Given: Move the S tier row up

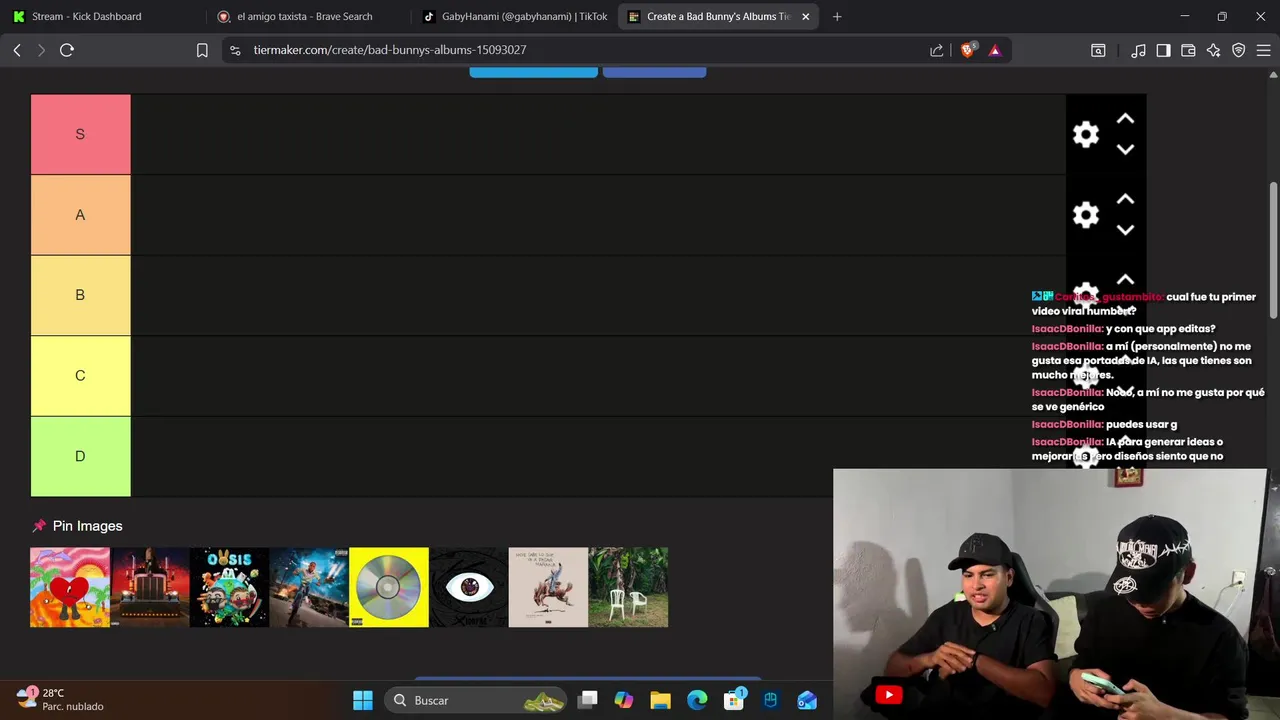Looking at the screenshot, I should coord(1125,119).
